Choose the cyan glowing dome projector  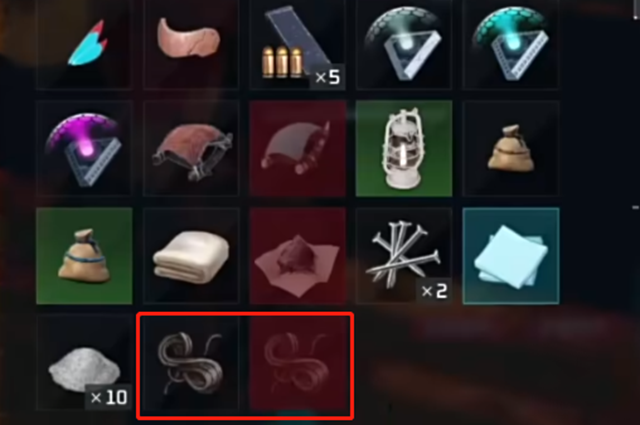click(511, 43)
